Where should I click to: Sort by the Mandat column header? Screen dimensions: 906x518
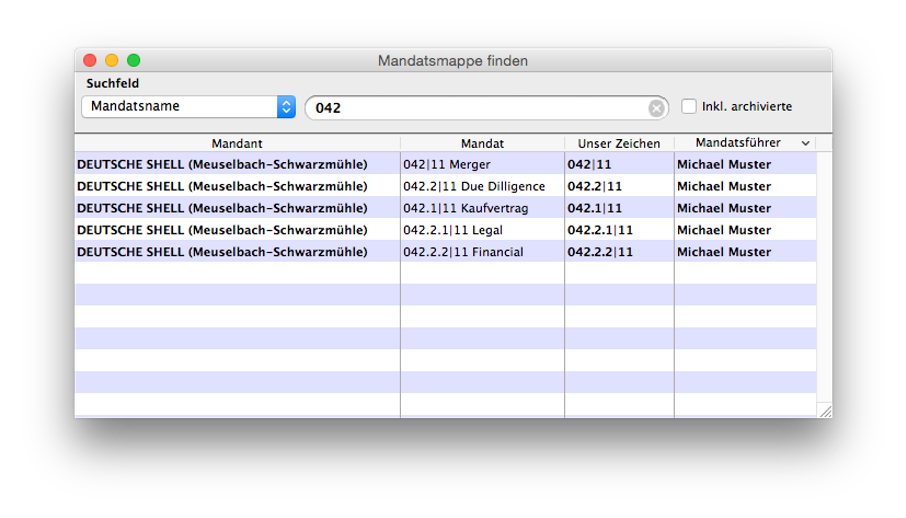[482, 143]
